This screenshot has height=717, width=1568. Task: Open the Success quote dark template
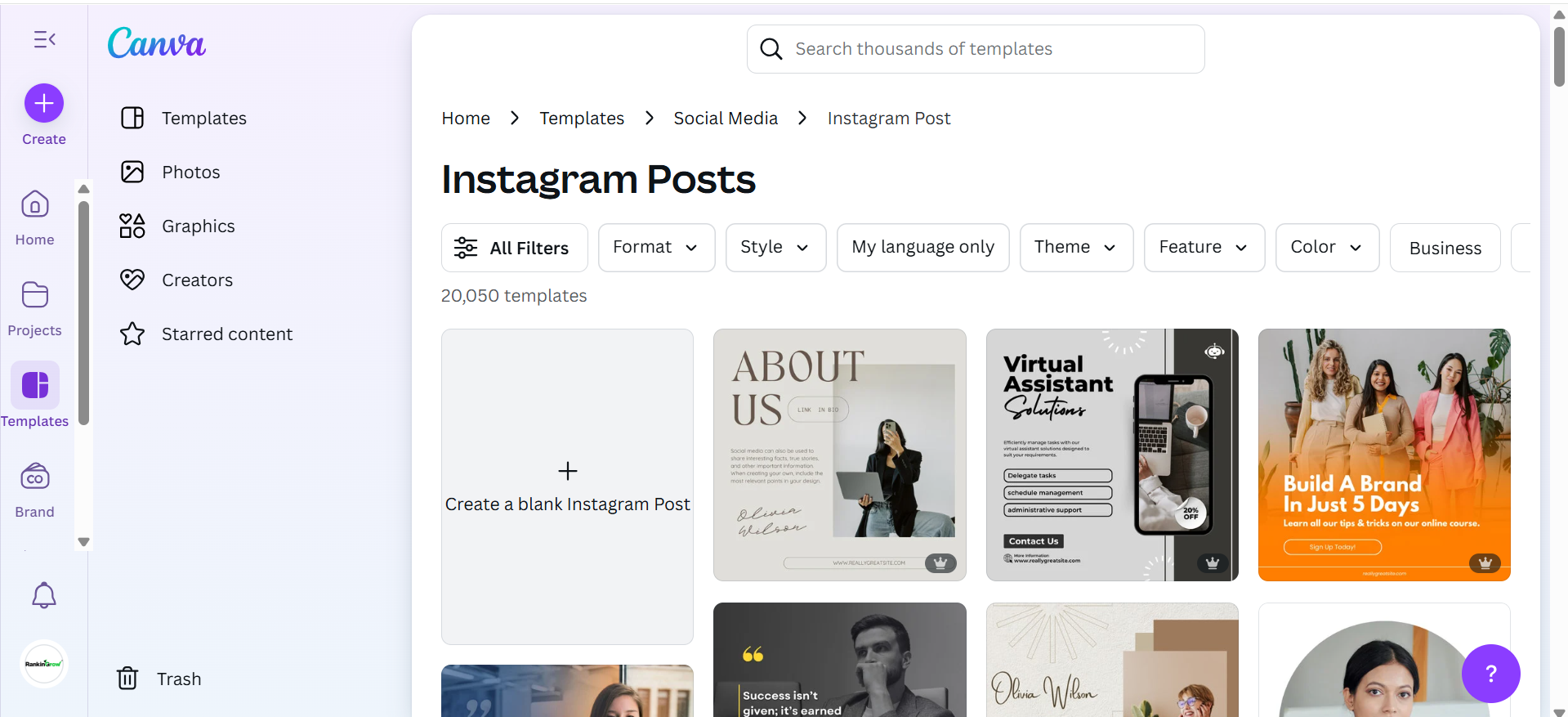[x=840, y=660]
